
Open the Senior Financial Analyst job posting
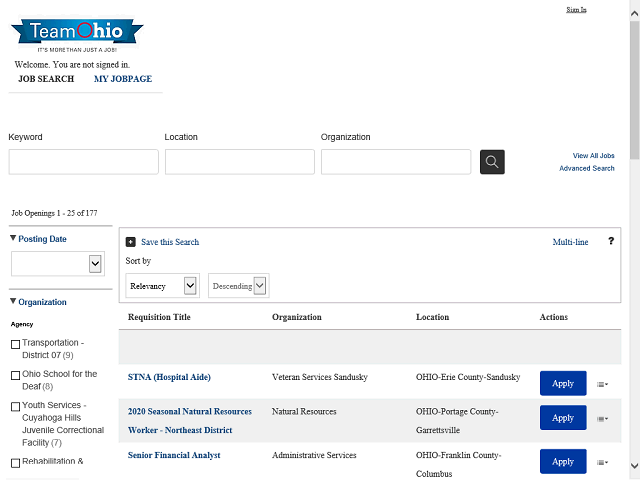click(x=174, y=455)
